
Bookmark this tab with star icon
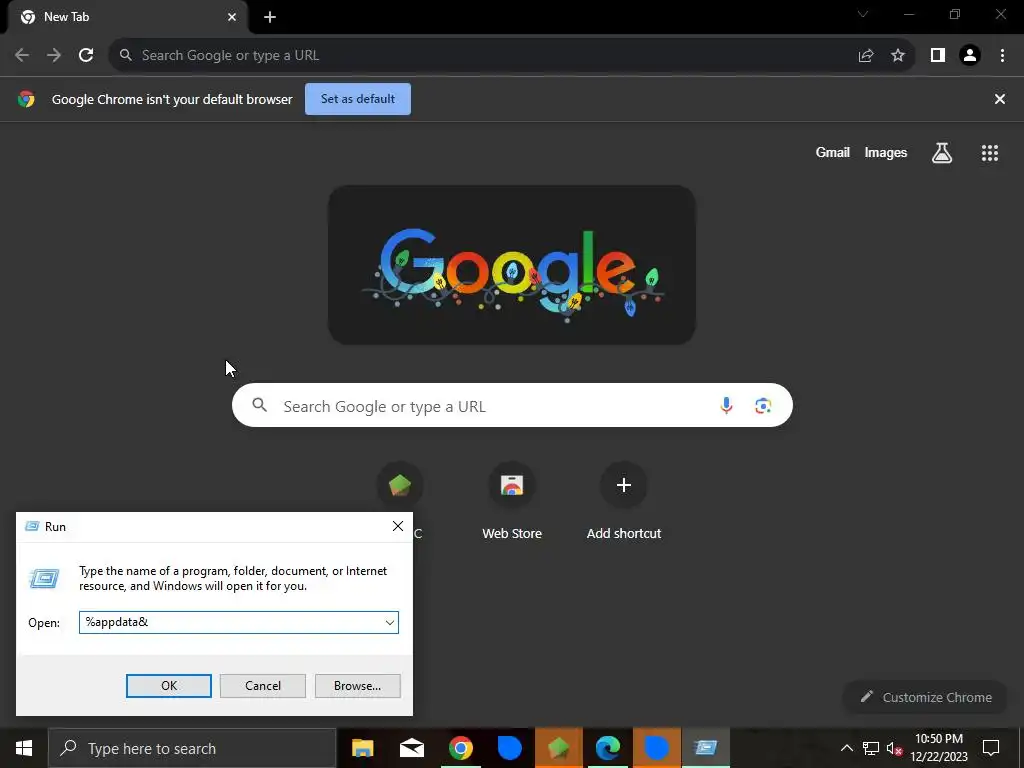(898, 56)
